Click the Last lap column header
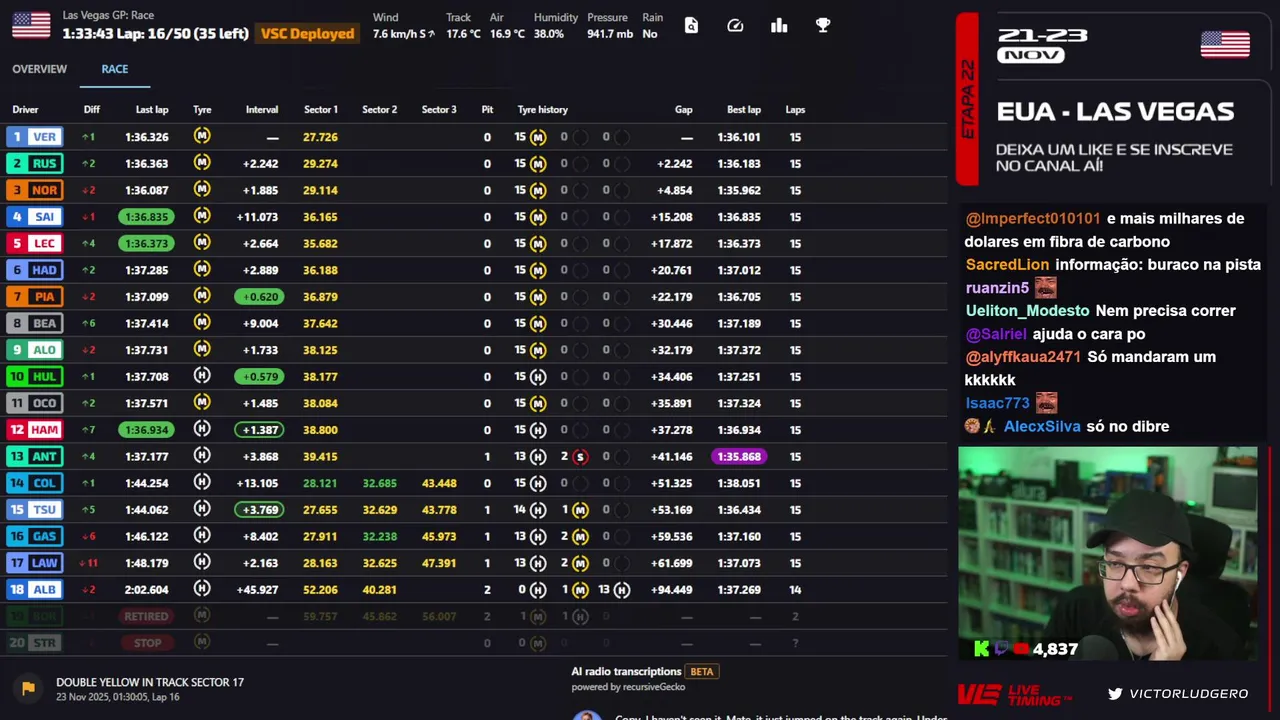This screenshot has height=720, width=1280. click(x=152, y=110)
